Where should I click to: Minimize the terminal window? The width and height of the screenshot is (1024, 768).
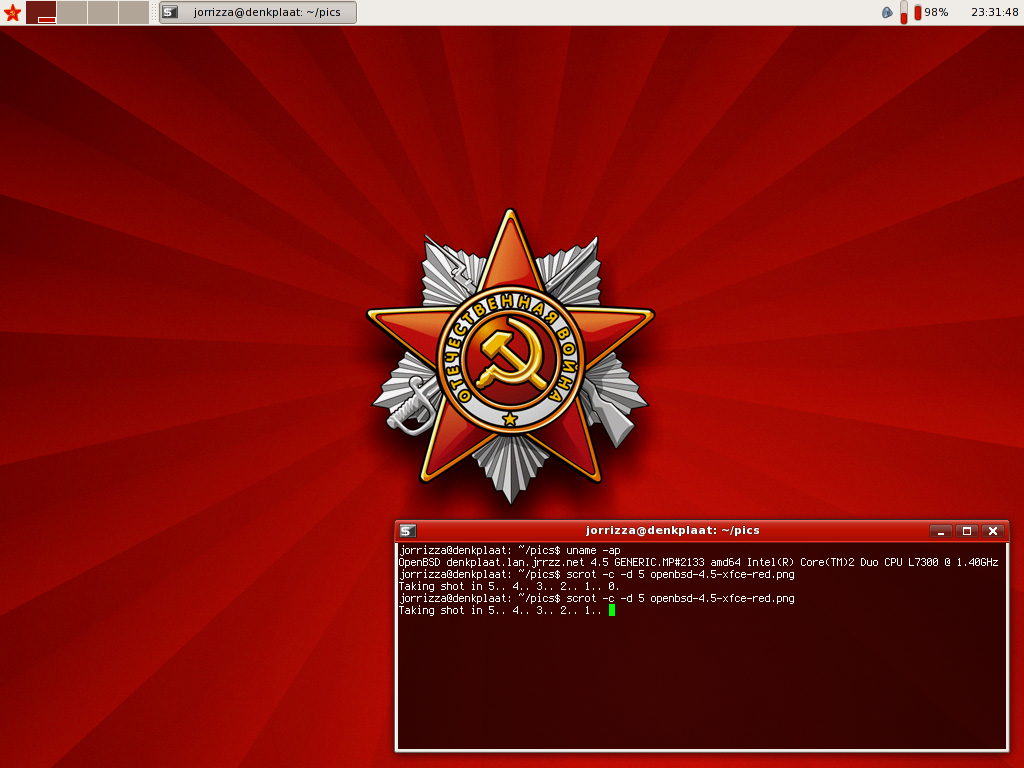[x=940, y=531]
